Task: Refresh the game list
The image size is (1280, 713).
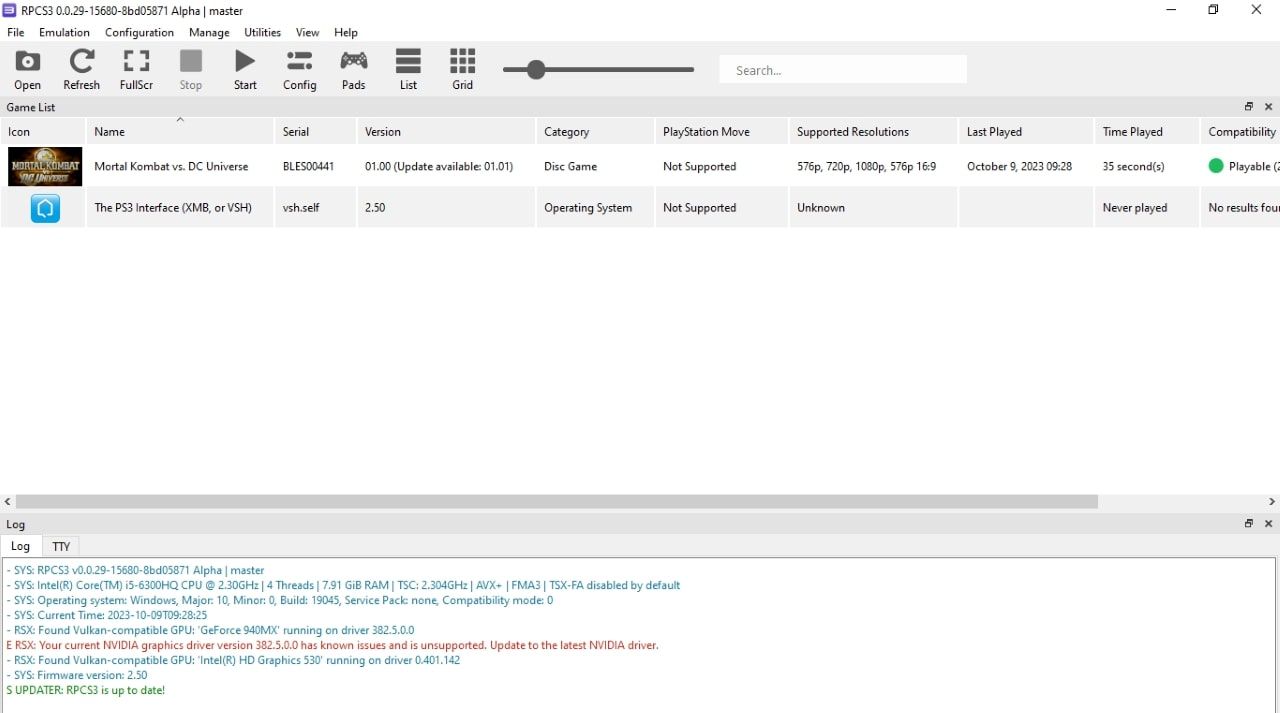Action: point(81,69)
